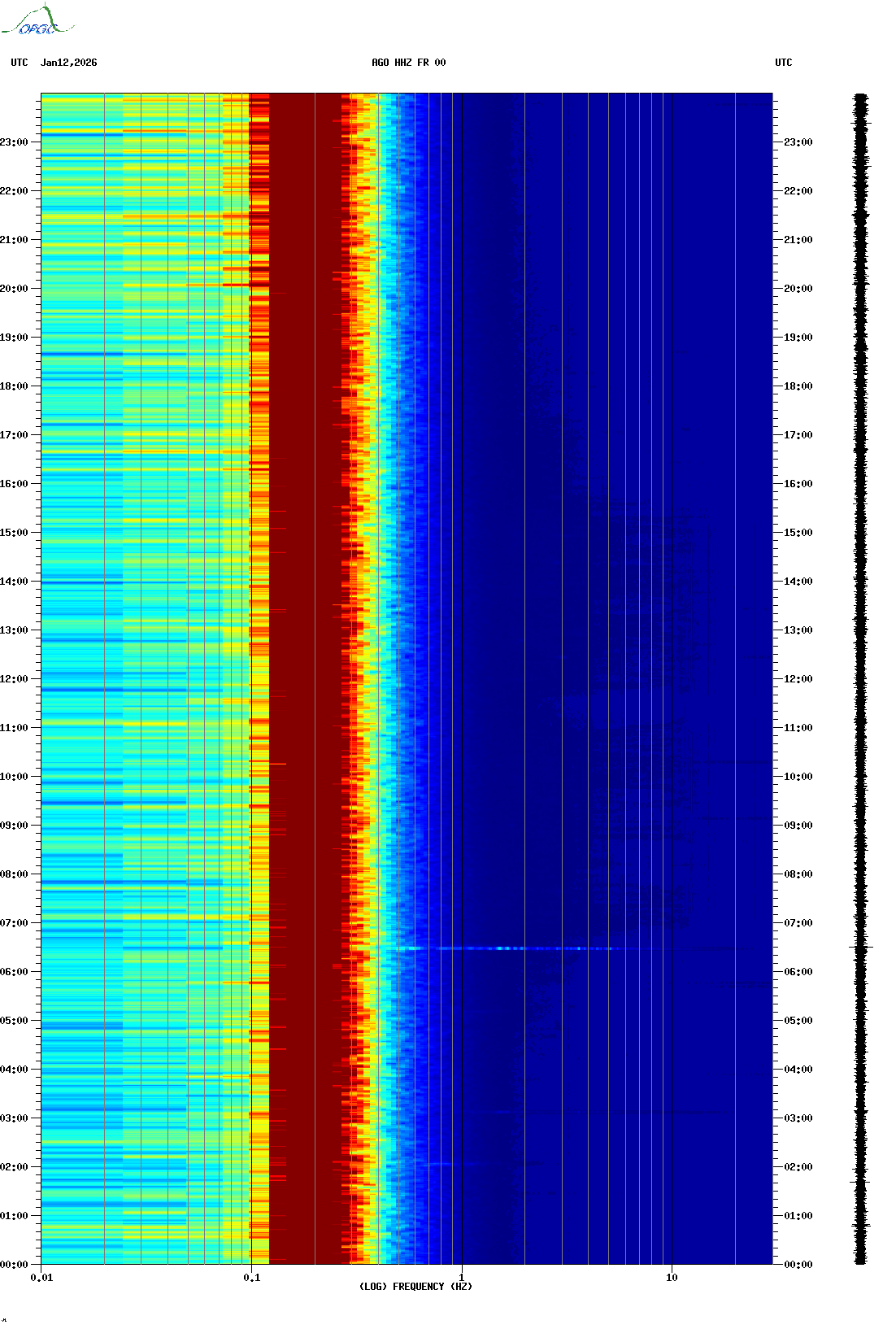
Task: Click the 19:00 label on left axis
Action: (x=14, y=338)
